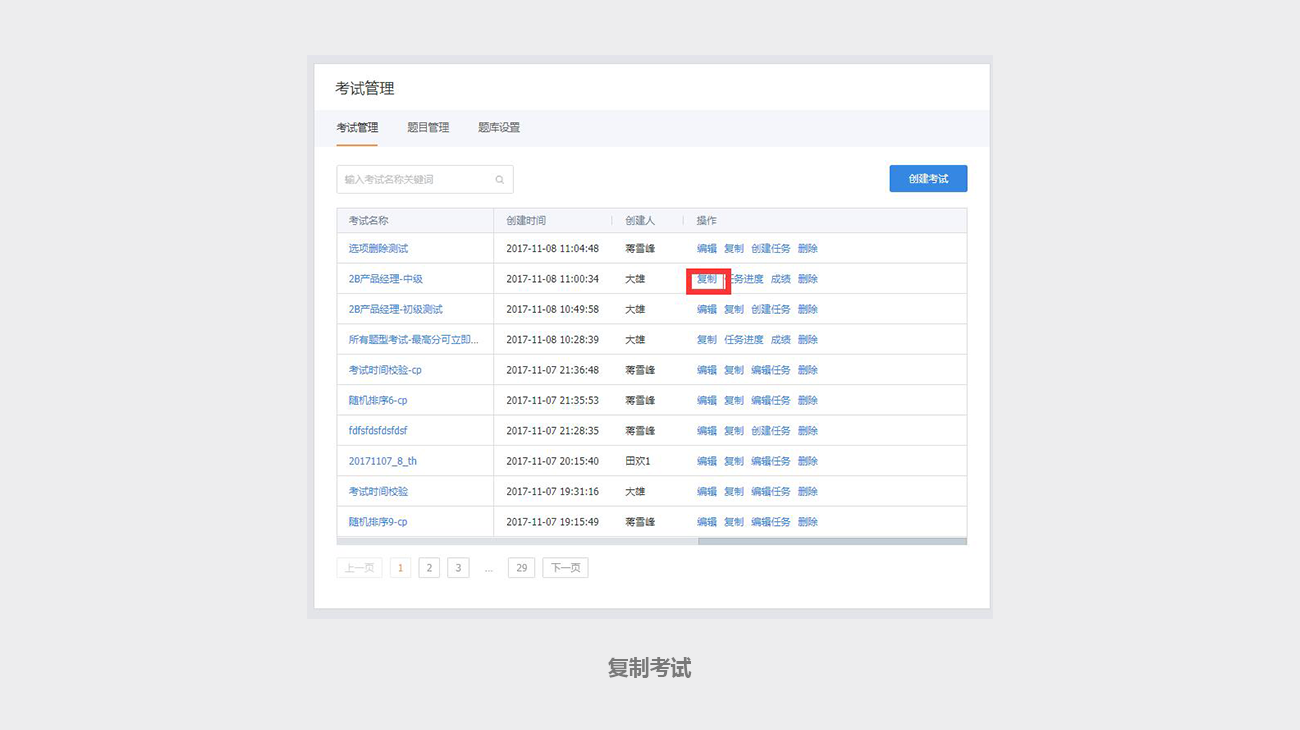The height and width of the screenshot is (730, 1300).
Task: Click 编辑任务 for 20171107_8_th
Action: pos(771,462)
